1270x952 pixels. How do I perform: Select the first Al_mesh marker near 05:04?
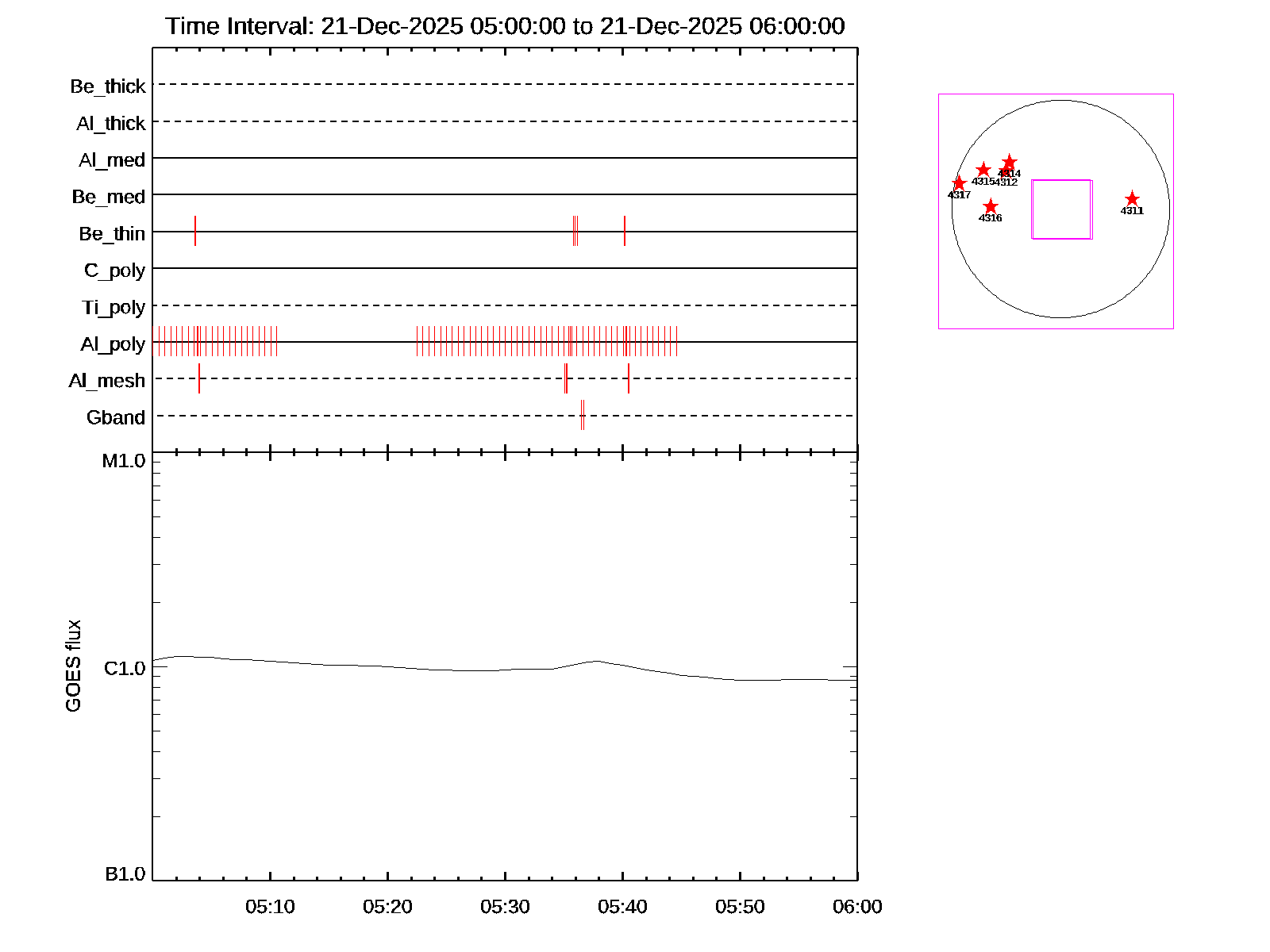[199, 378]
